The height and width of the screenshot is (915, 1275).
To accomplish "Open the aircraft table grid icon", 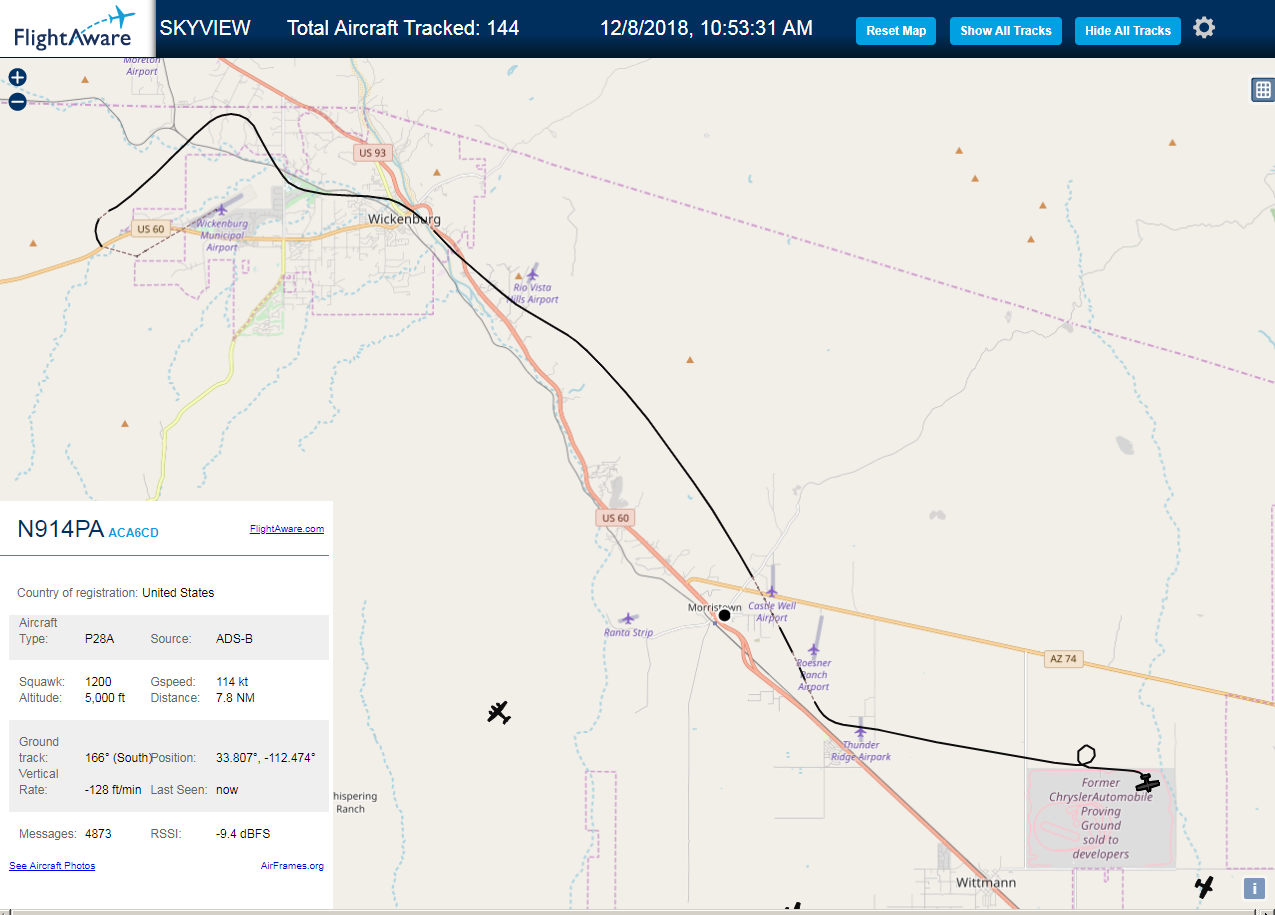I will point(1263,90).
